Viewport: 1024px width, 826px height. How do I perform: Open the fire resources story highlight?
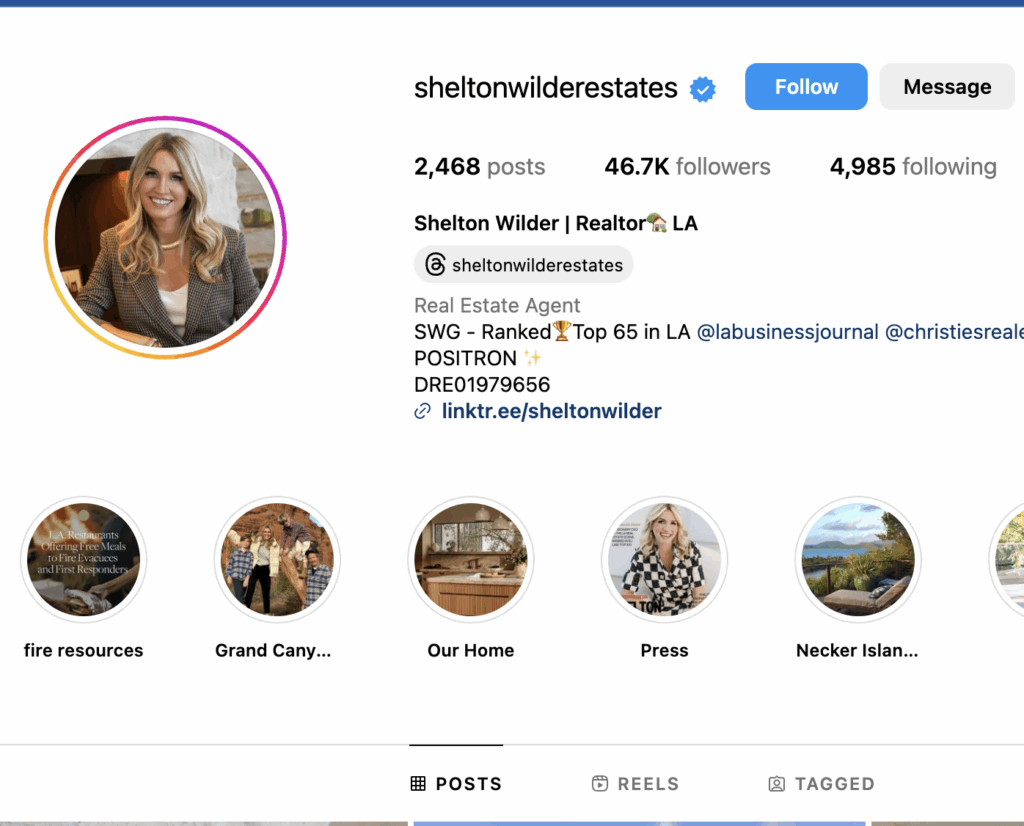coord(84,560)
